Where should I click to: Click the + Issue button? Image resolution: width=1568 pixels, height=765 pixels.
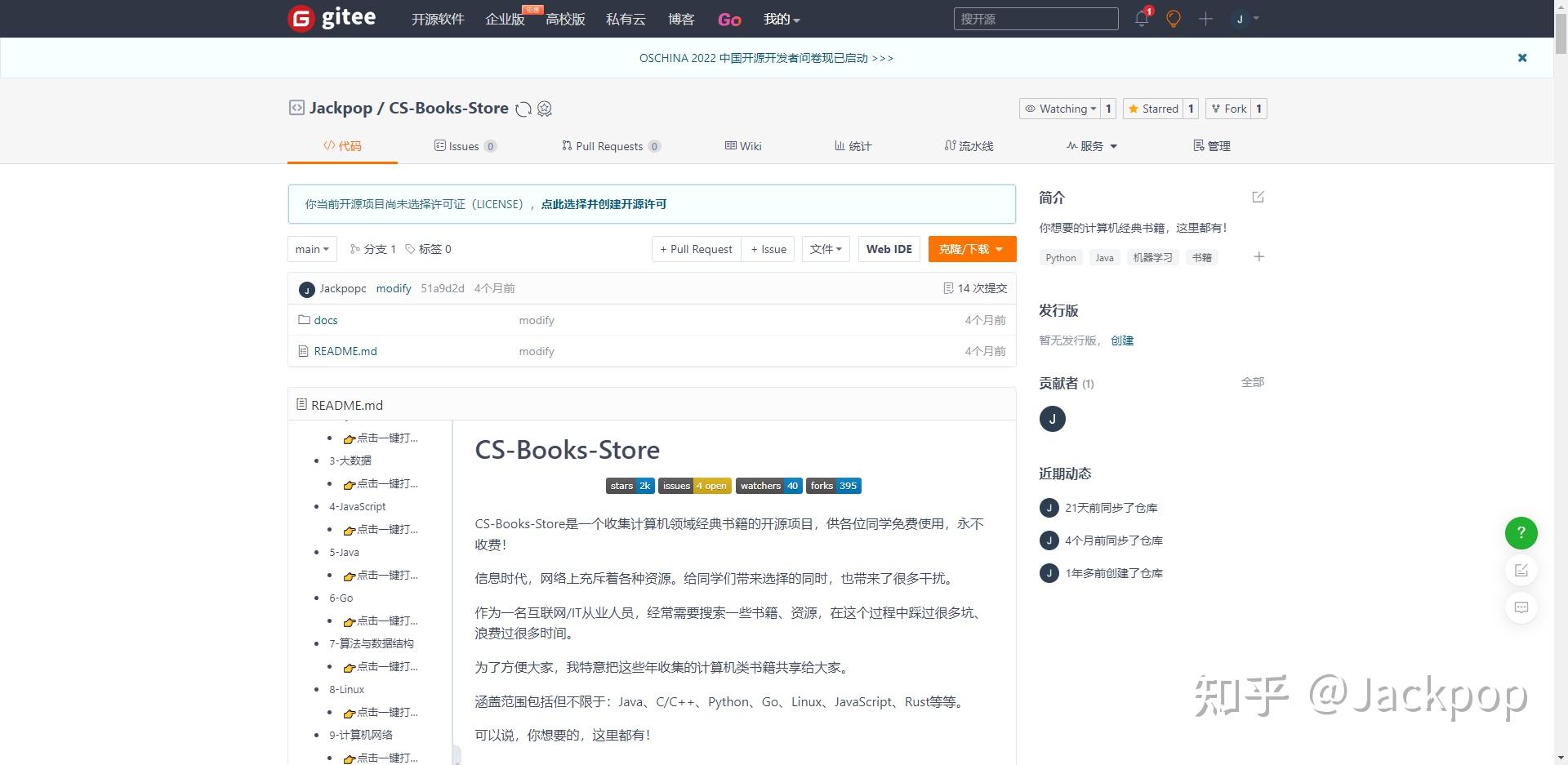click(x=768, y=249)
